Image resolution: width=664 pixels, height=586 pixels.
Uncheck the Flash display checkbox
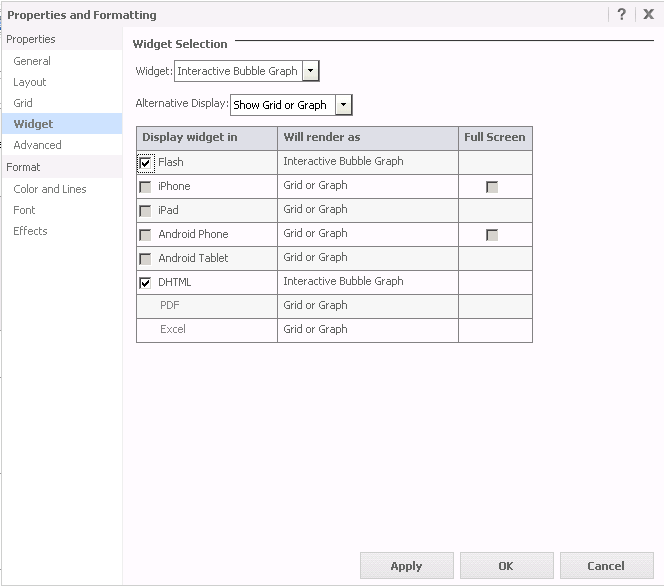145,163
